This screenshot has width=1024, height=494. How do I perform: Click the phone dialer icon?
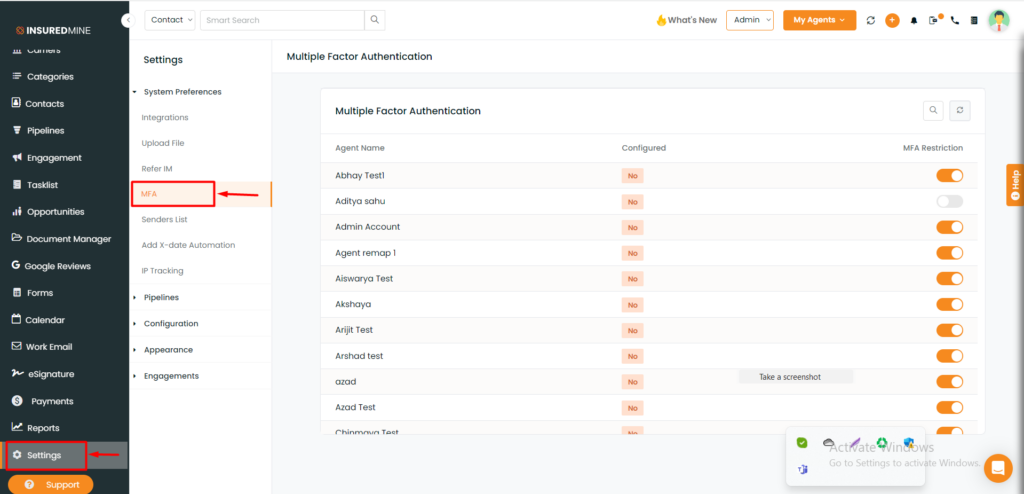coord(955,20)
